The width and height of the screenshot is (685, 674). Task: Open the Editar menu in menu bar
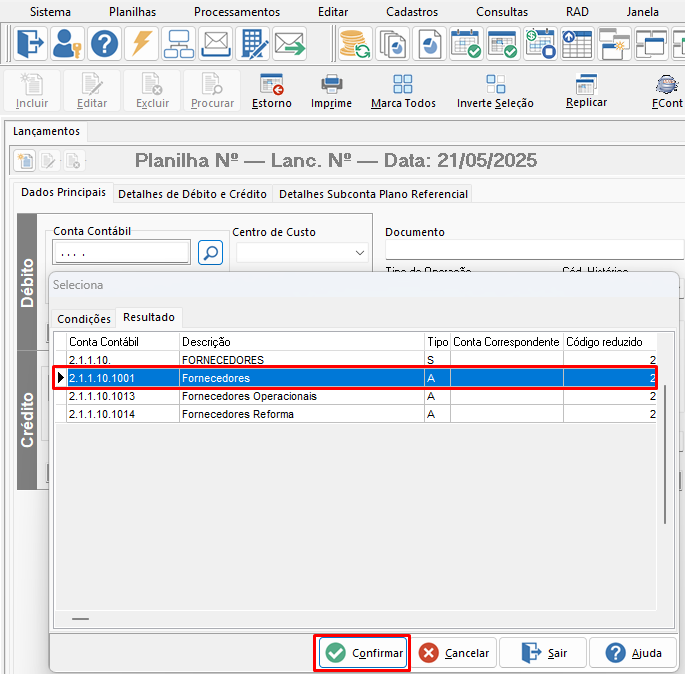point(333,12)
